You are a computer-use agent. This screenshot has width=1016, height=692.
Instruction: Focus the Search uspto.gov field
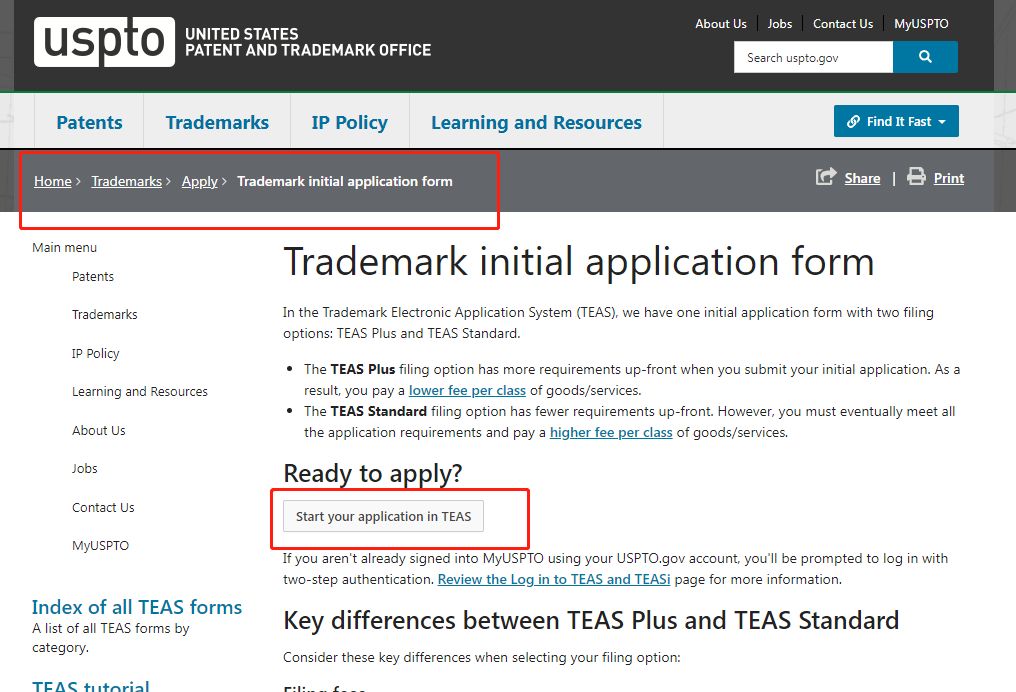pos(813,57)
